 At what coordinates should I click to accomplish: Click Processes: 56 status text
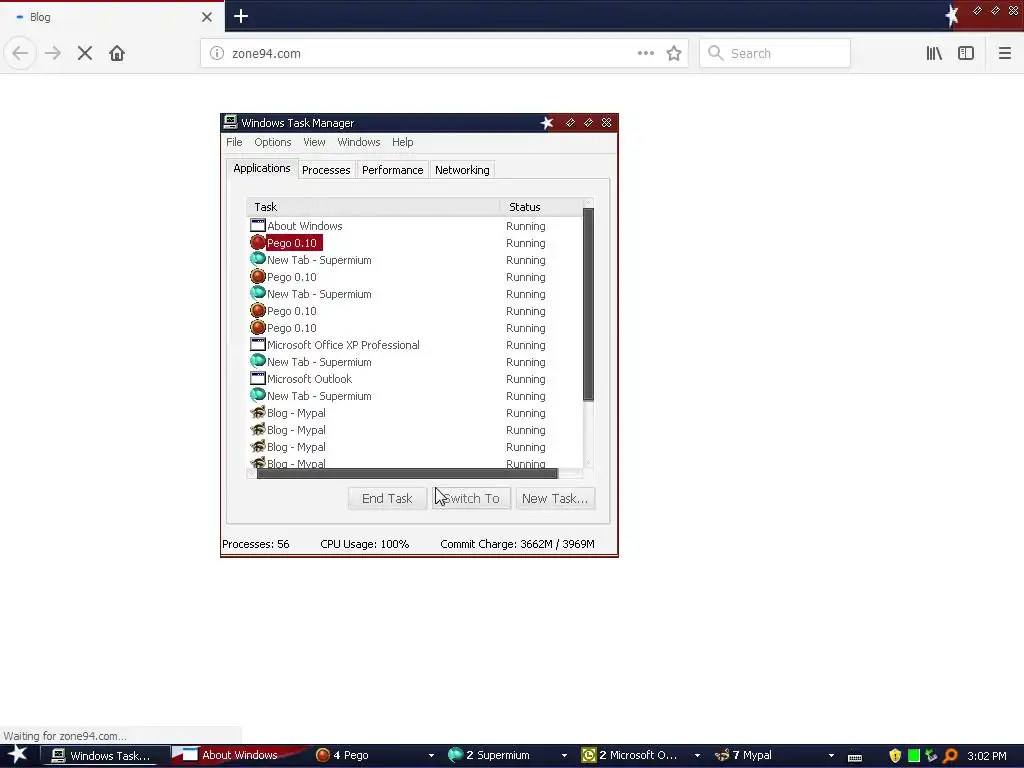255,544
